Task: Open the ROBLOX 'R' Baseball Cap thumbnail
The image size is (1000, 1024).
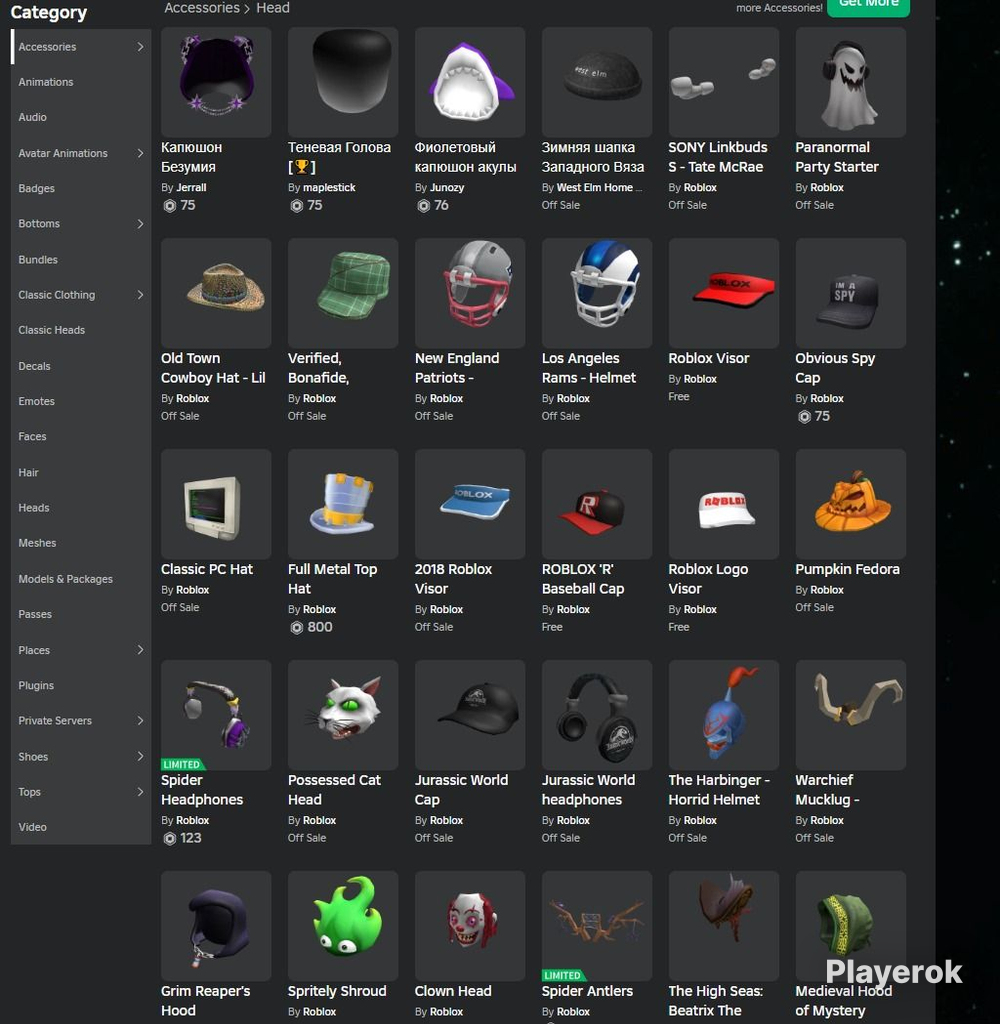Action: click(596, 504)
